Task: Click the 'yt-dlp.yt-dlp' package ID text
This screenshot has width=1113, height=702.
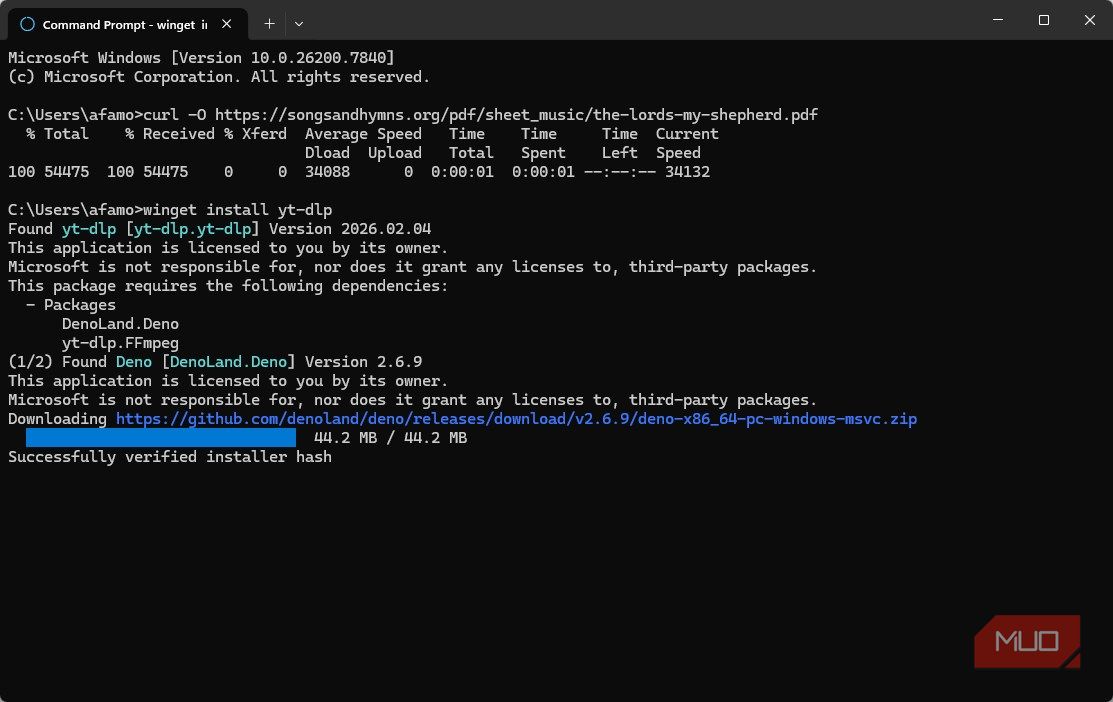Action: pos(192,229)
